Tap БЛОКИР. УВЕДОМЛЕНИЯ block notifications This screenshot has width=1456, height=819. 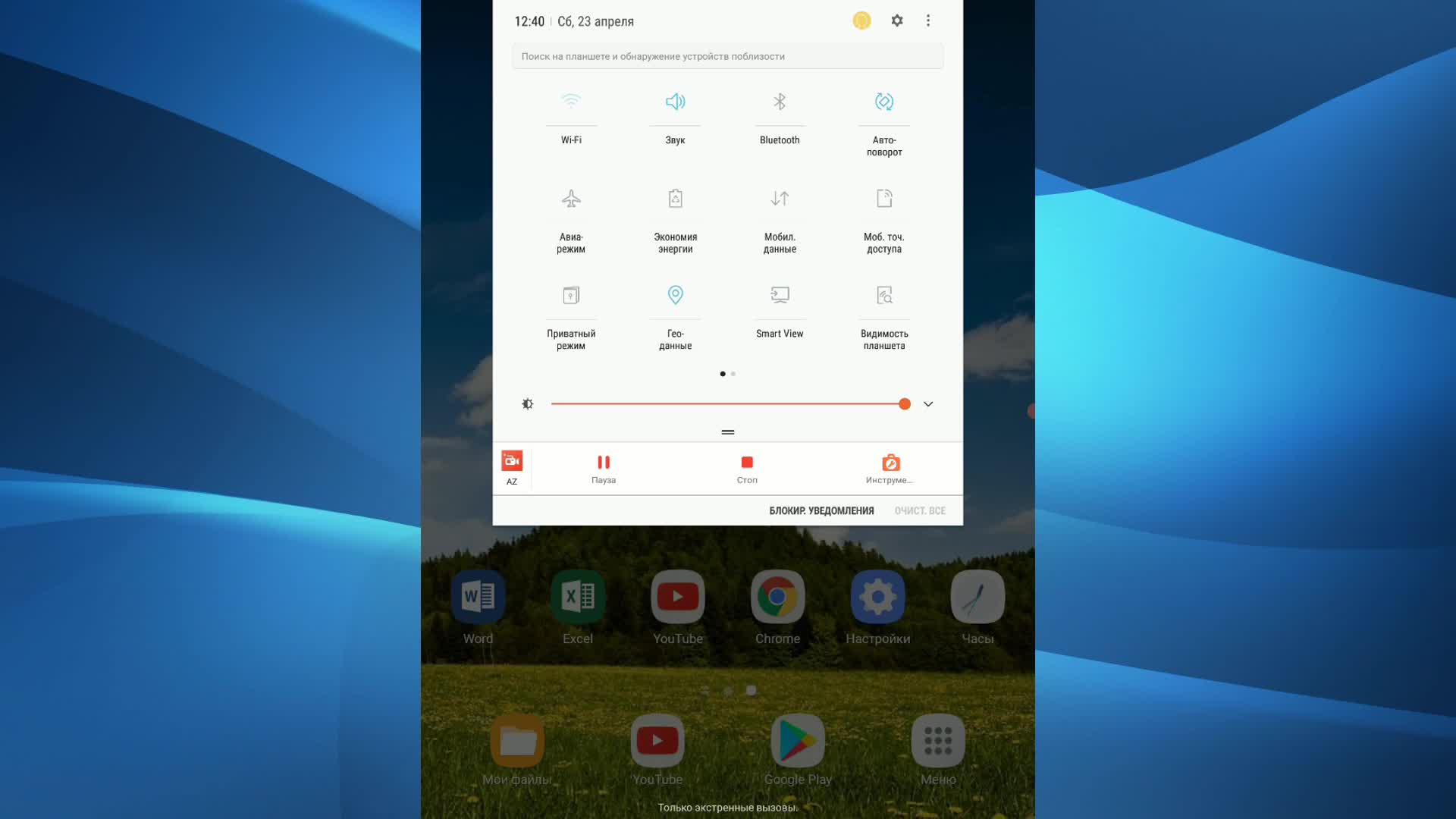point(821,510)
